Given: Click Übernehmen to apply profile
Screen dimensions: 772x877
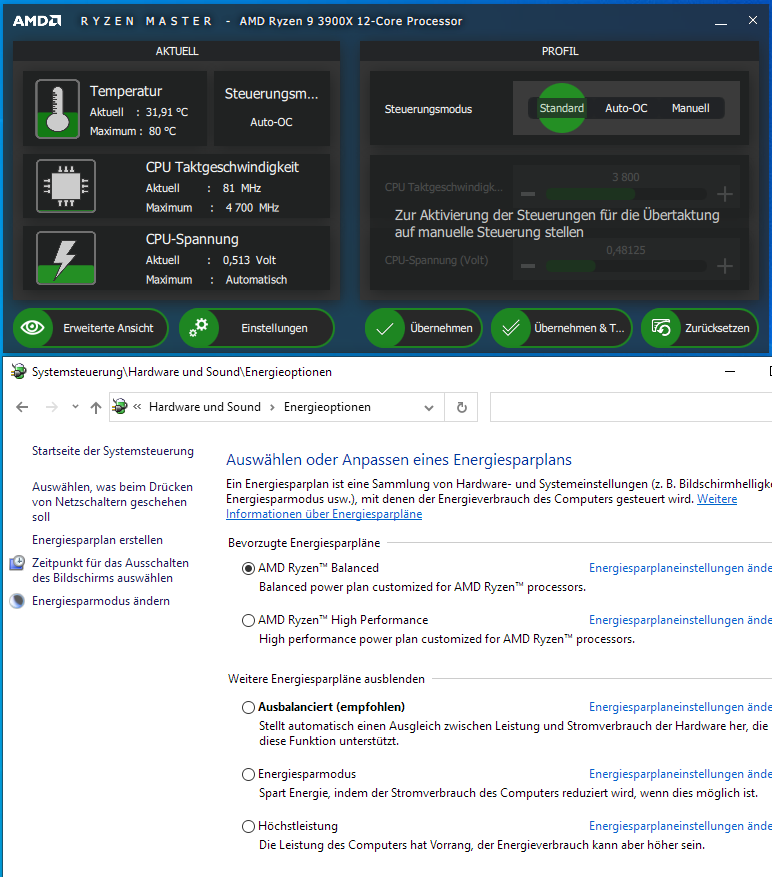Looking at the screenshot, I should click(423, 328).
